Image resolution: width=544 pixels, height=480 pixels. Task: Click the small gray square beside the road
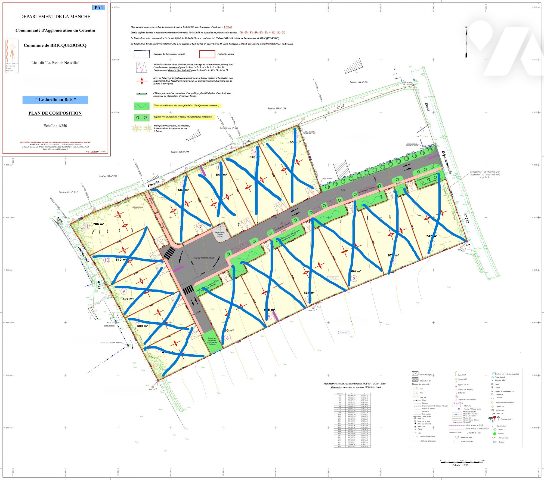221,232
